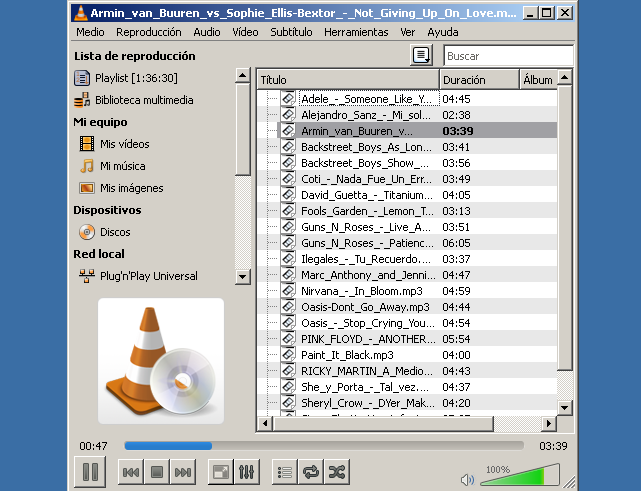Select Fools_Garden_-_Lemon_T... track
Screen dimensions: 641x491
[x=407, y=211]
